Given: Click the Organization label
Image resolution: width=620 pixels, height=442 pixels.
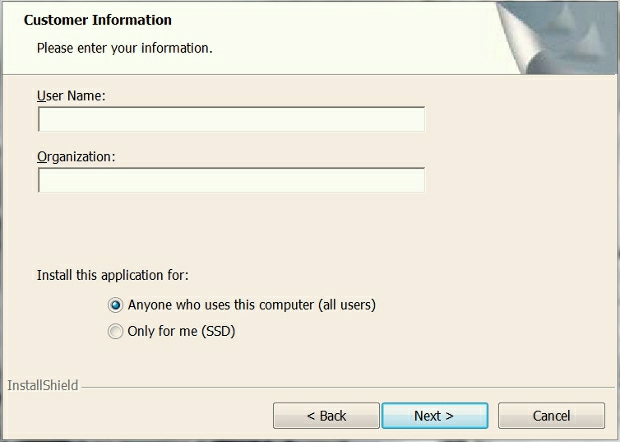Looking at the screenshot, I should [76, 156].
